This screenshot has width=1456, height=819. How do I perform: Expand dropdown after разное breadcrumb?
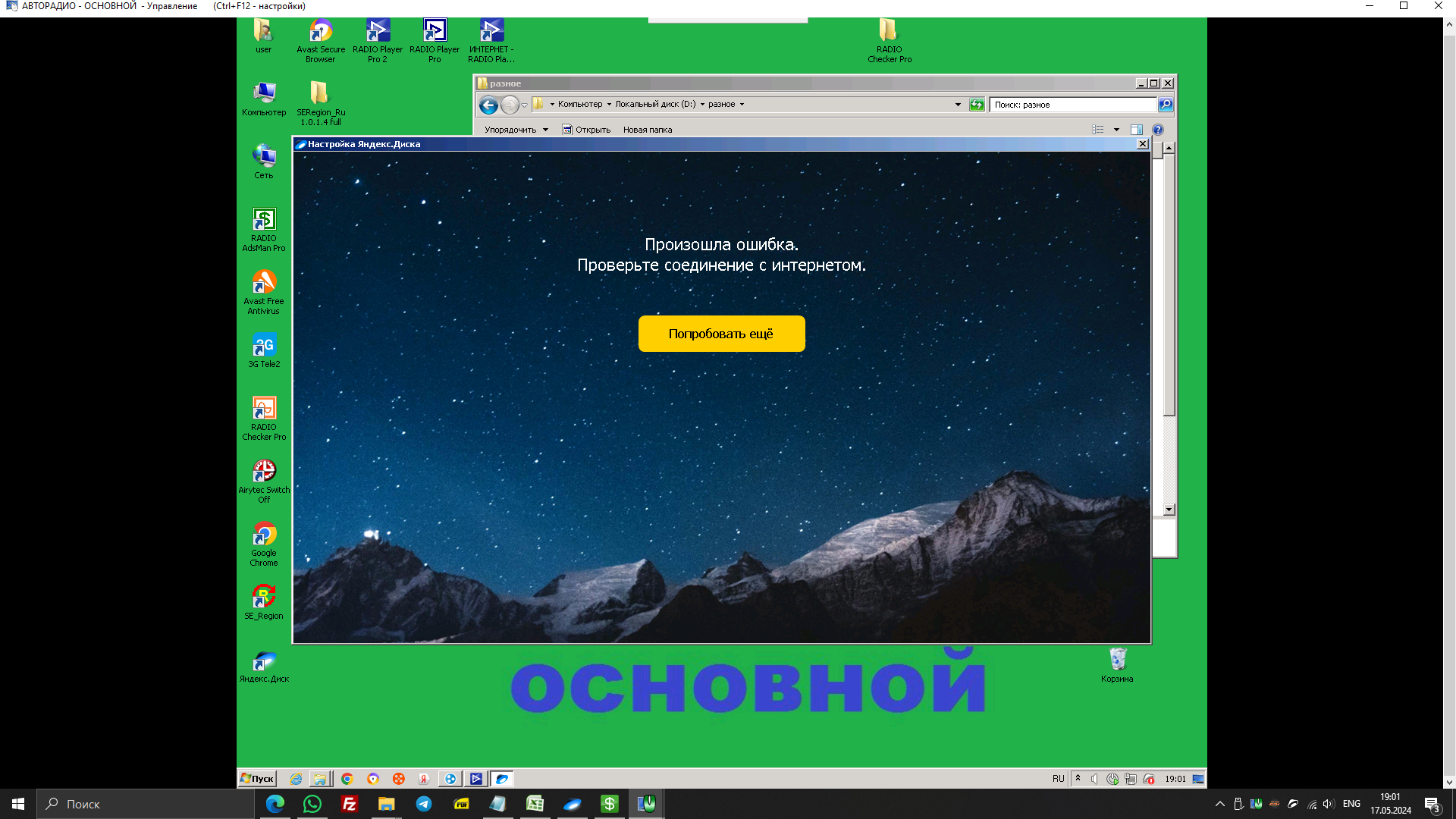[x=742, y=105]
